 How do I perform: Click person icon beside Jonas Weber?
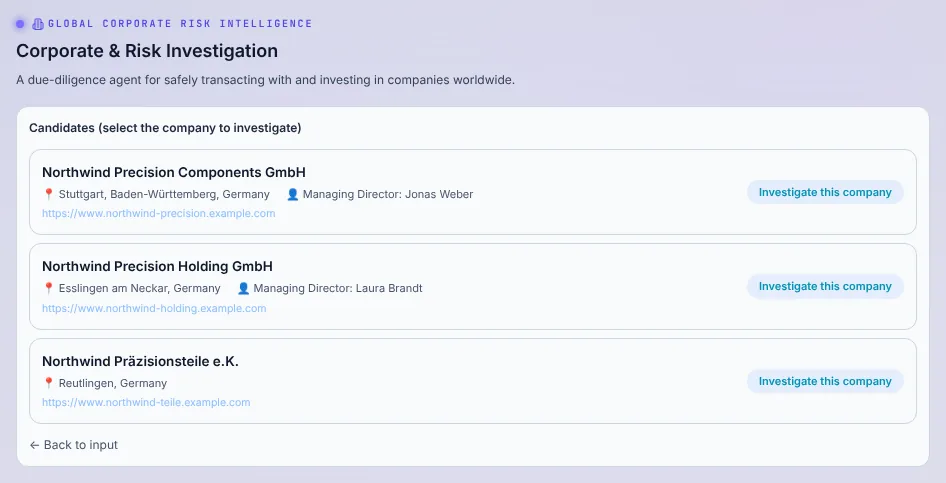(x=293, y=194)
